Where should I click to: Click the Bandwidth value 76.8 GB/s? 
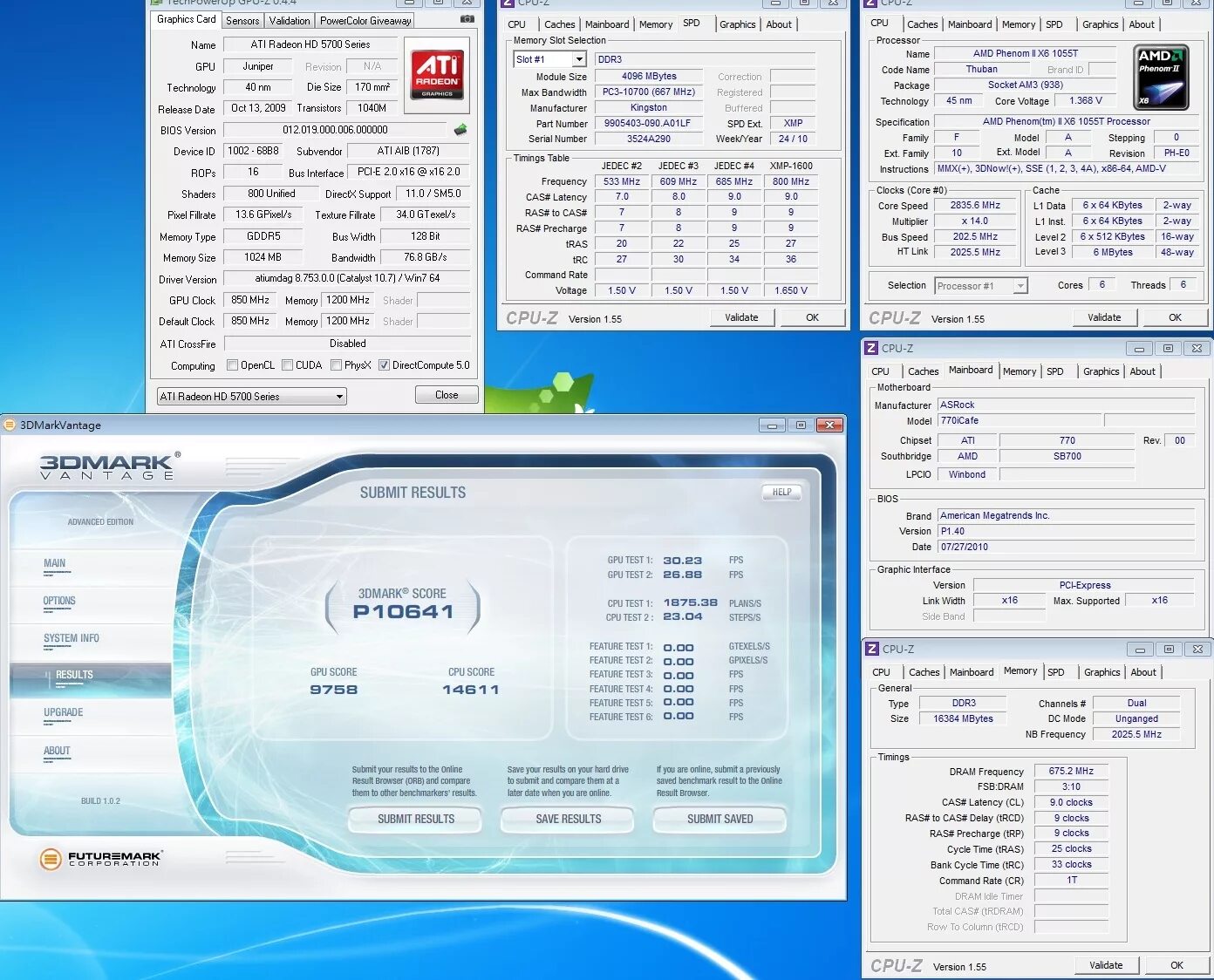425,257
